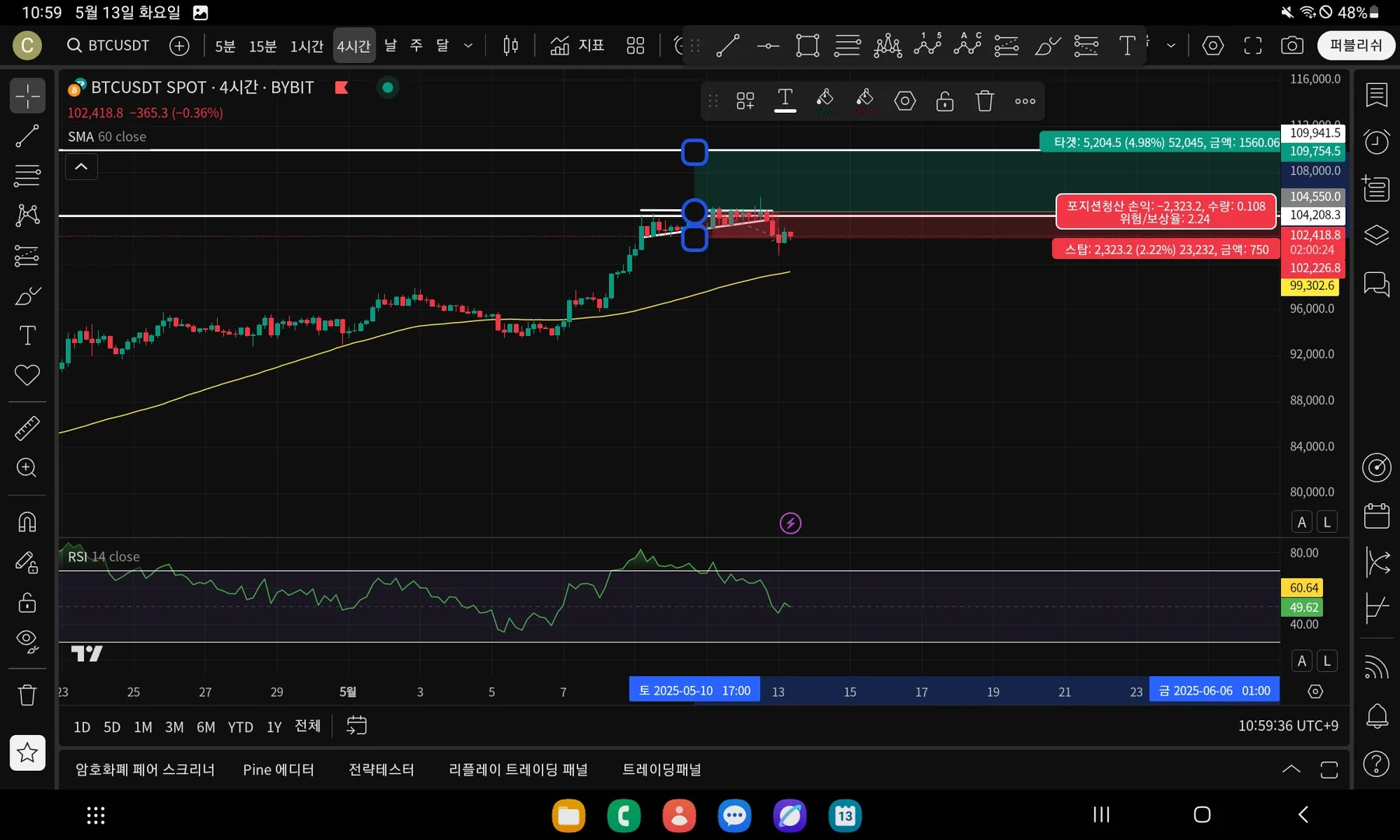Open indicators (지표) menu
The image size is (1400, 840).
pos(577,46)
